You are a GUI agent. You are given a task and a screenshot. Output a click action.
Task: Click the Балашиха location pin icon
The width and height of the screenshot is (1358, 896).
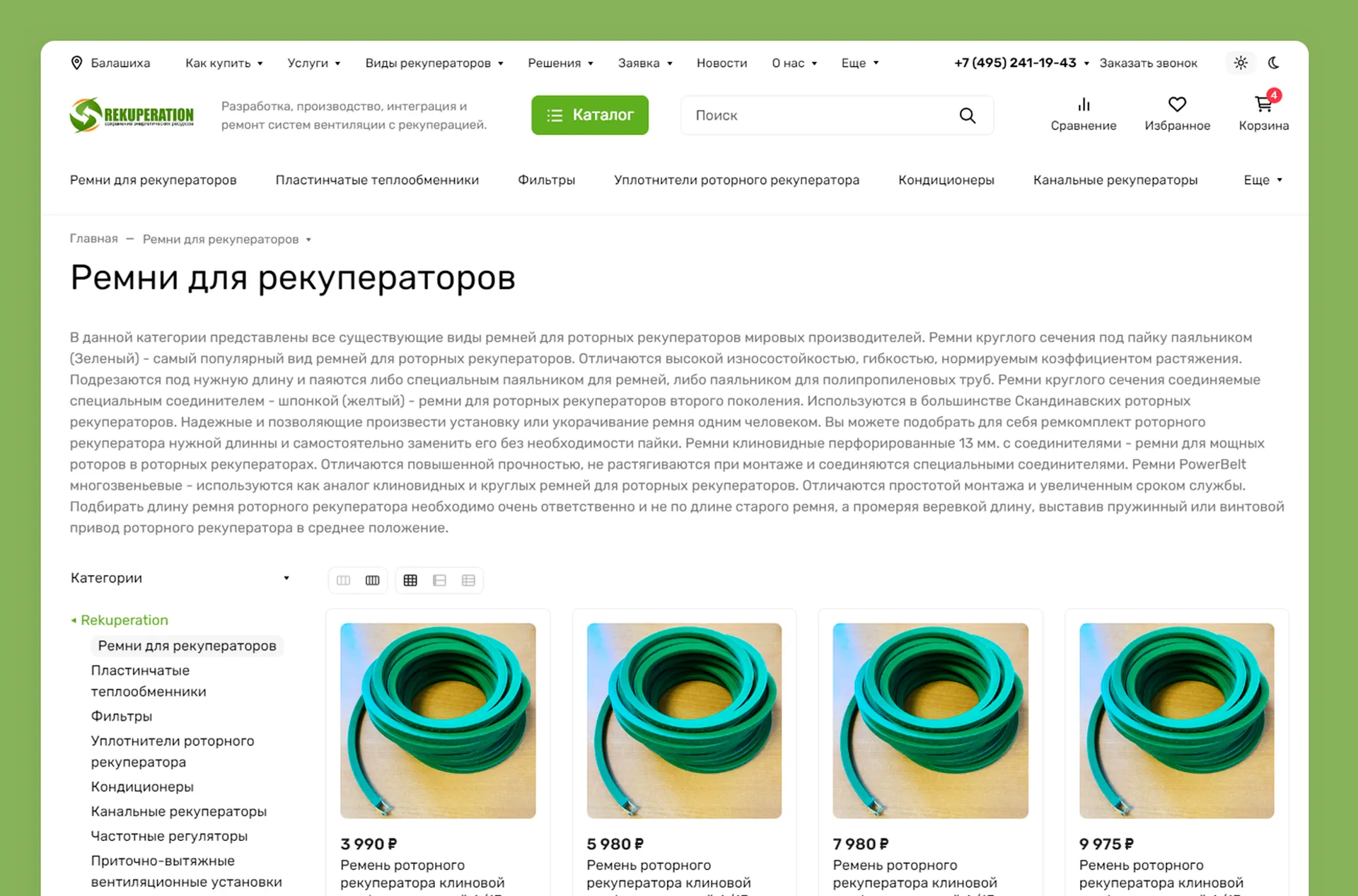coord(77,63)
